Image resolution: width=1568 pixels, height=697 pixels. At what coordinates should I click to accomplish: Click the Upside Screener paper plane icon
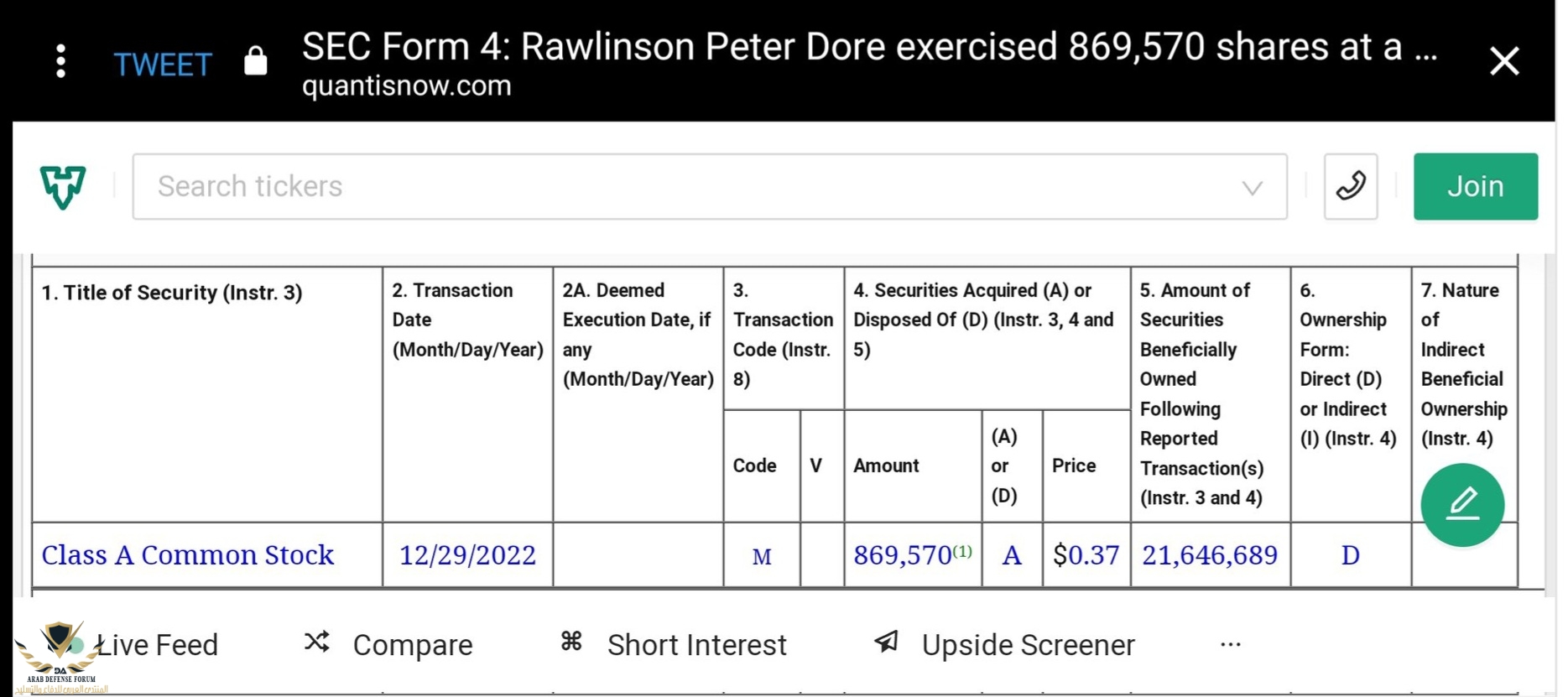(x=886, y=642)
